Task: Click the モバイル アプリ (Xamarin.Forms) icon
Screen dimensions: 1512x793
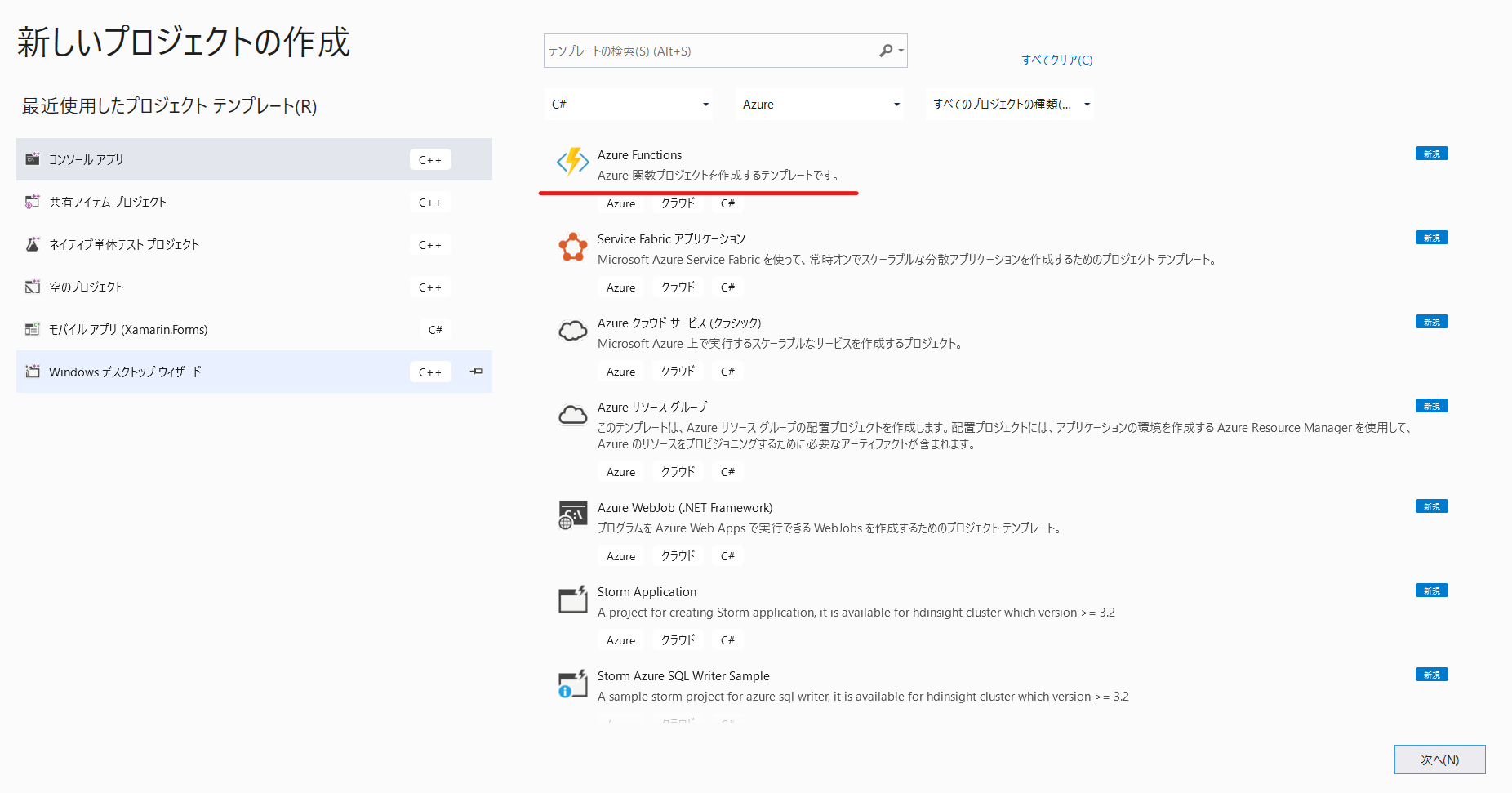Action: [x=33, y=329]
